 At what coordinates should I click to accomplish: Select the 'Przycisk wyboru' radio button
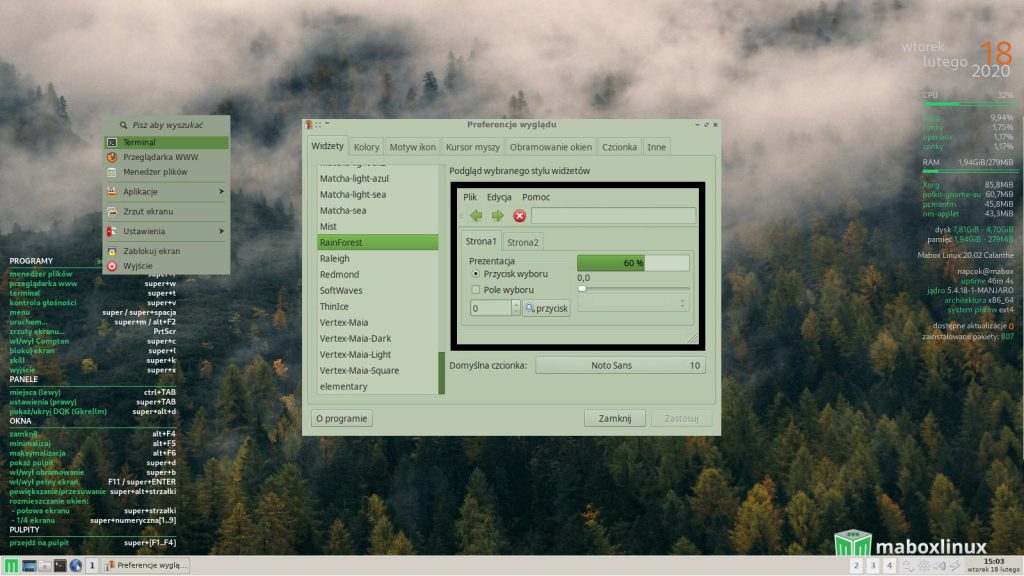point(476,272)
